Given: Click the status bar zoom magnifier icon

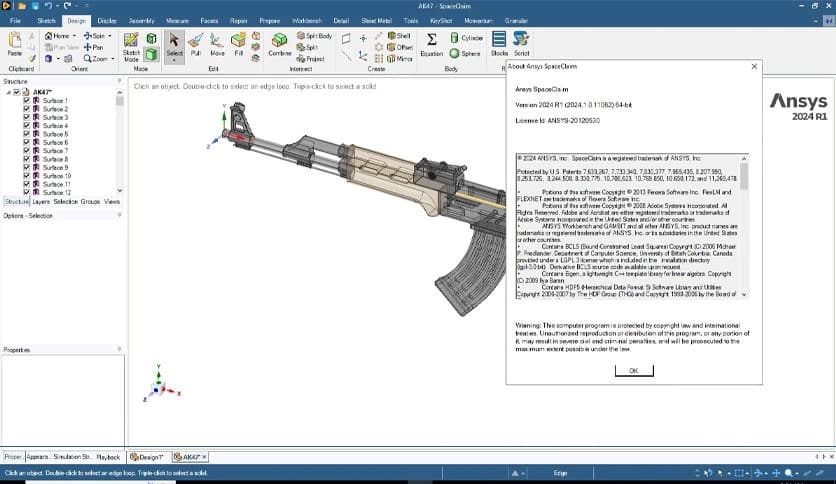Looking at the screenshot, I should [x=789, y=473].
